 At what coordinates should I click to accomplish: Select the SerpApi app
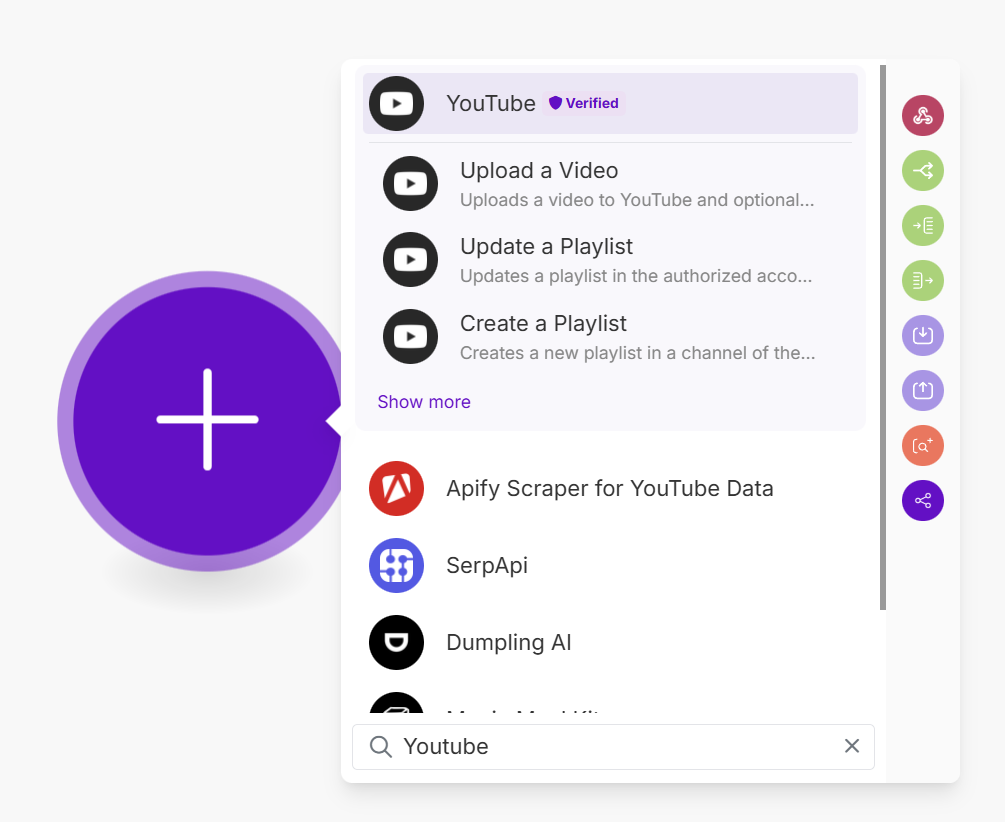(x=610, y=566)
